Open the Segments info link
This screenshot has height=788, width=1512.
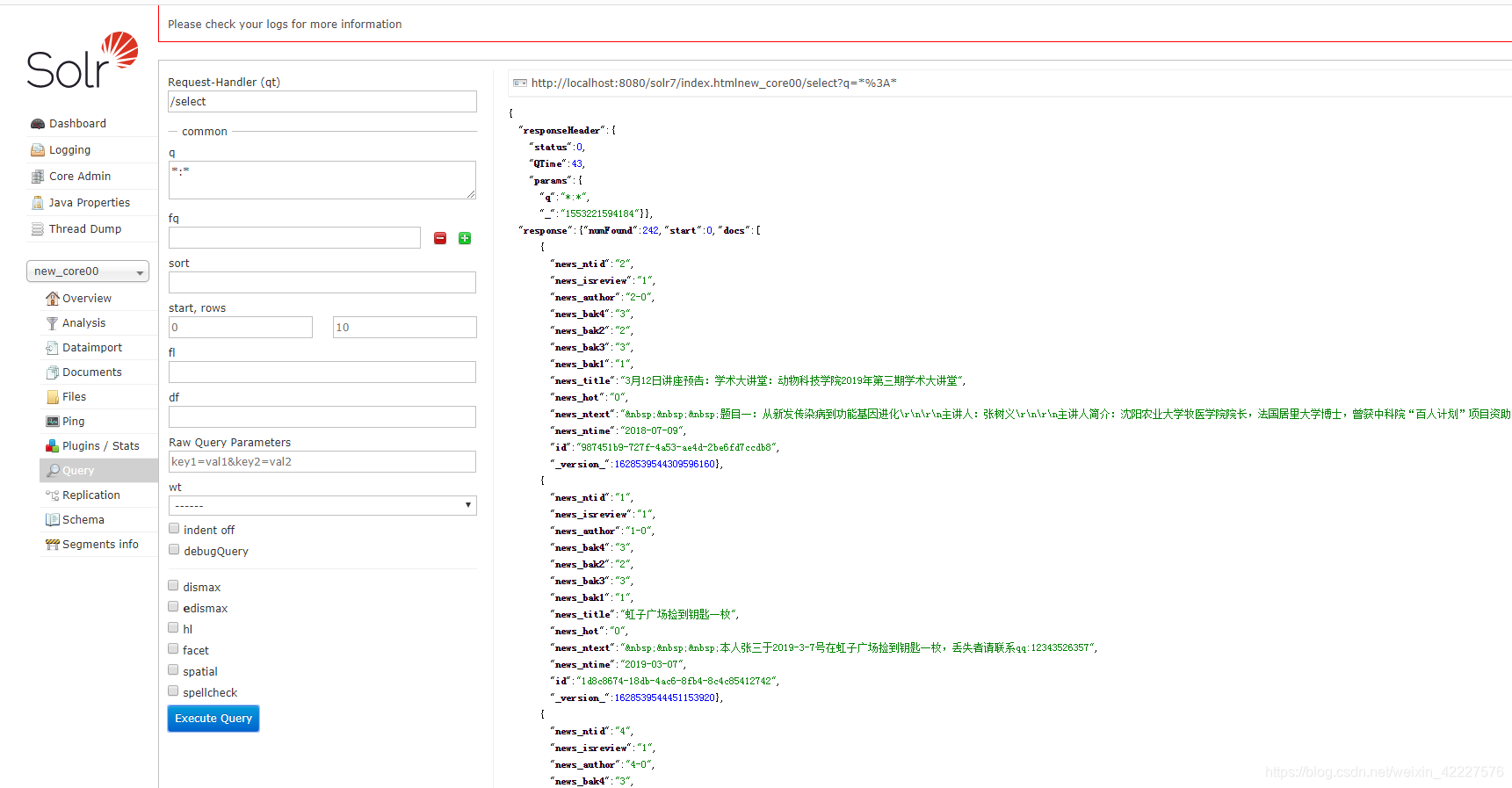(100, 545)
